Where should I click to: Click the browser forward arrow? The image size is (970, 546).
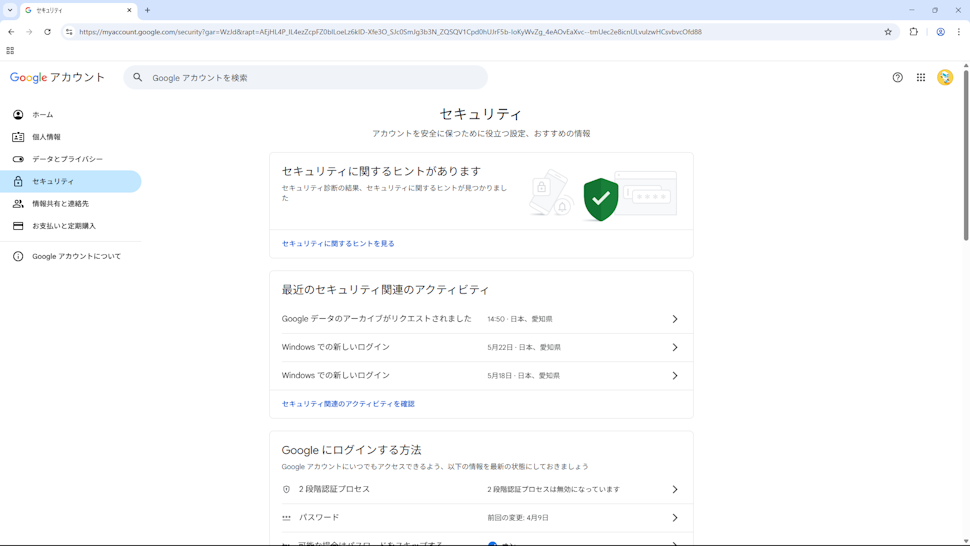pos(29,32)
